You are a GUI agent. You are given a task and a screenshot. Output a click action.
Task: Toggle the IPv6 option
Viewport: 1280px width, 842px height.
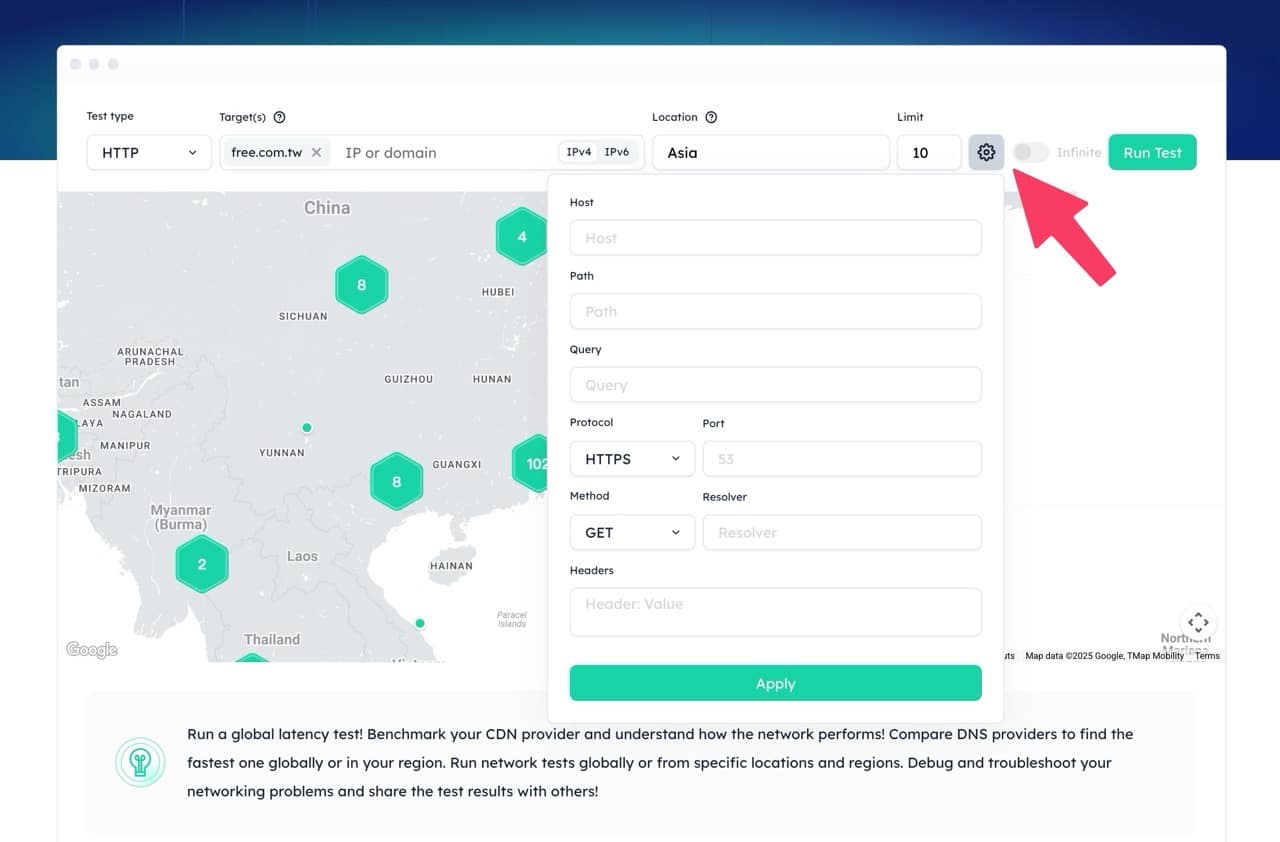[x=617, y=153]
